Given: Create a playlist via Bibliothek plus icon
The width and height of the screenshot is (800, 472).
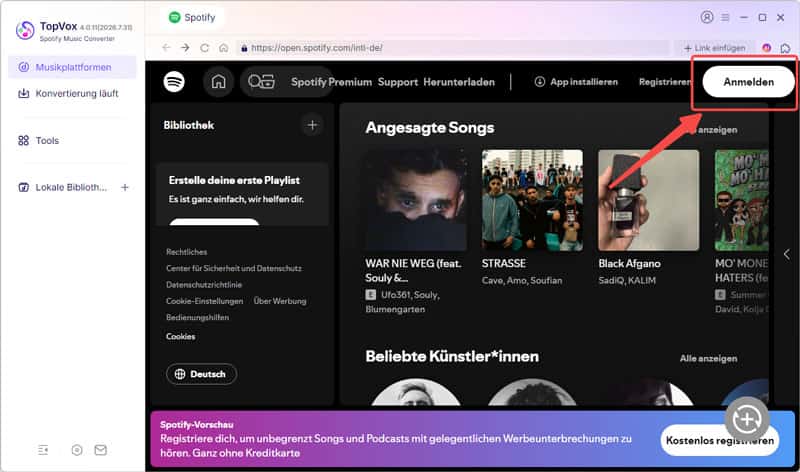Looking at the screenshot, I should (x=312, y=125).
